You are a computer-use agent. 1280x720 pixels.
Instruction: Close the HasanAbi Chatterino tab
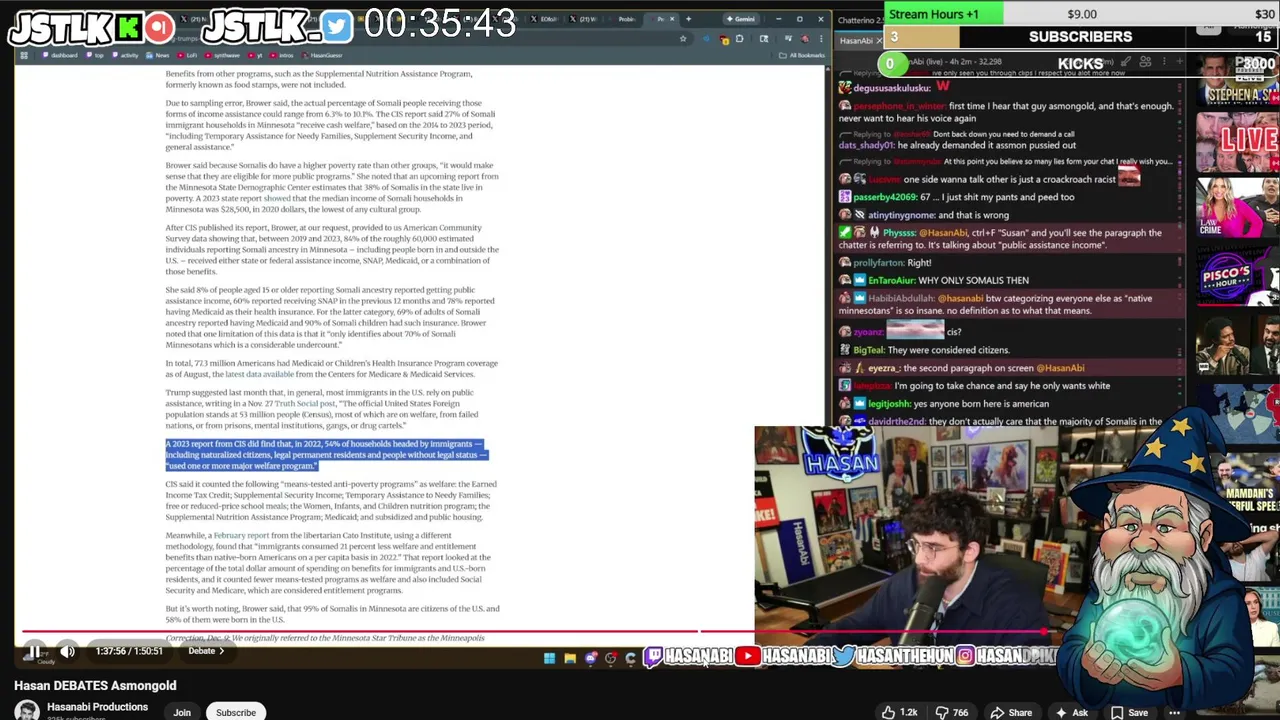coord(879,41)
